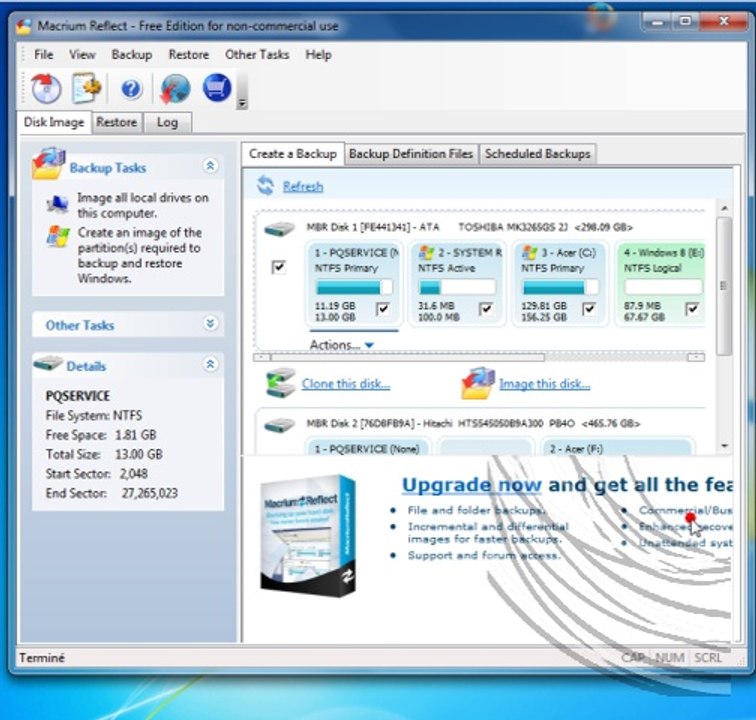
Task: Open help via blue question mark icon
Action: (x=131, y=89)
